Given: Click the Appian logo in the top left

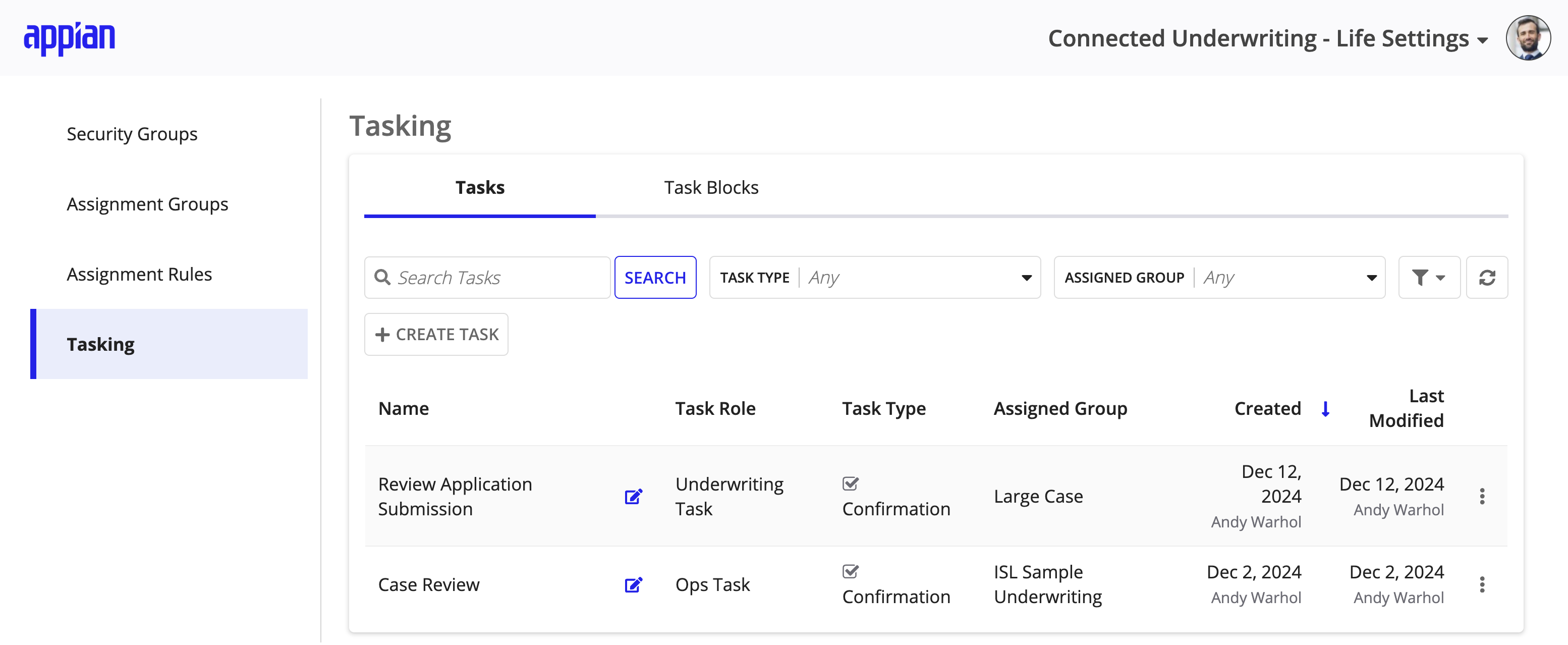Looking at the screenshot, I should 69,36.
